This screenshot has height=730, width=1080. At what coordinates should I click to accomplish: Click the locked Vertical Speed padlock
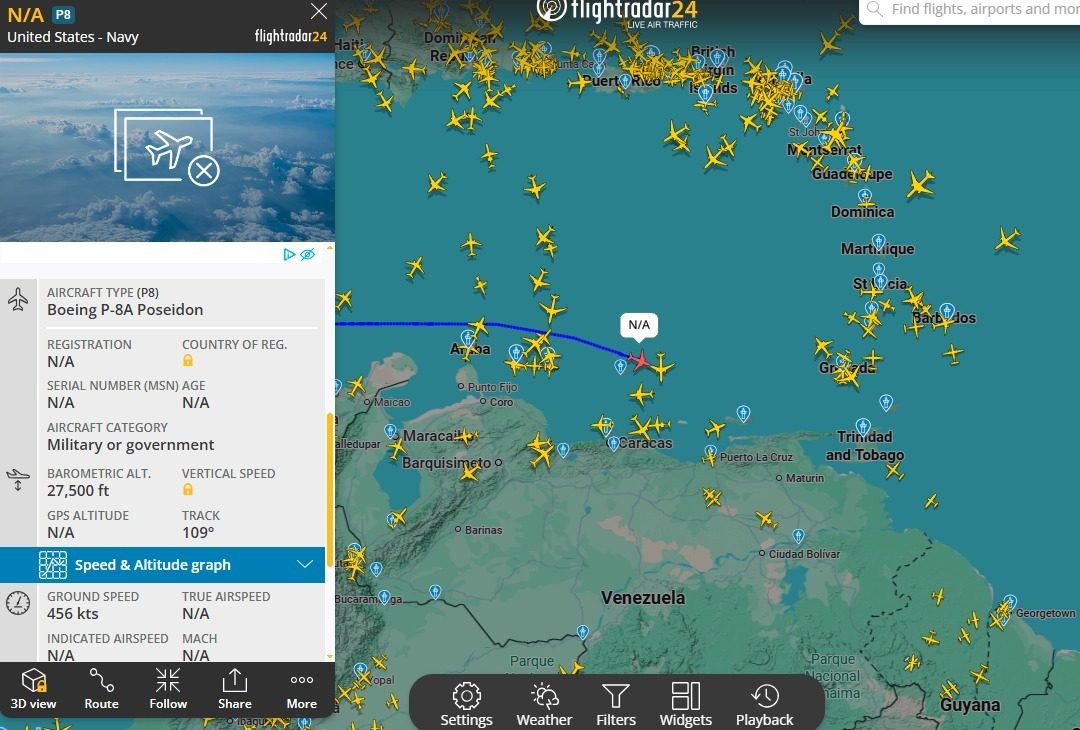187,490
